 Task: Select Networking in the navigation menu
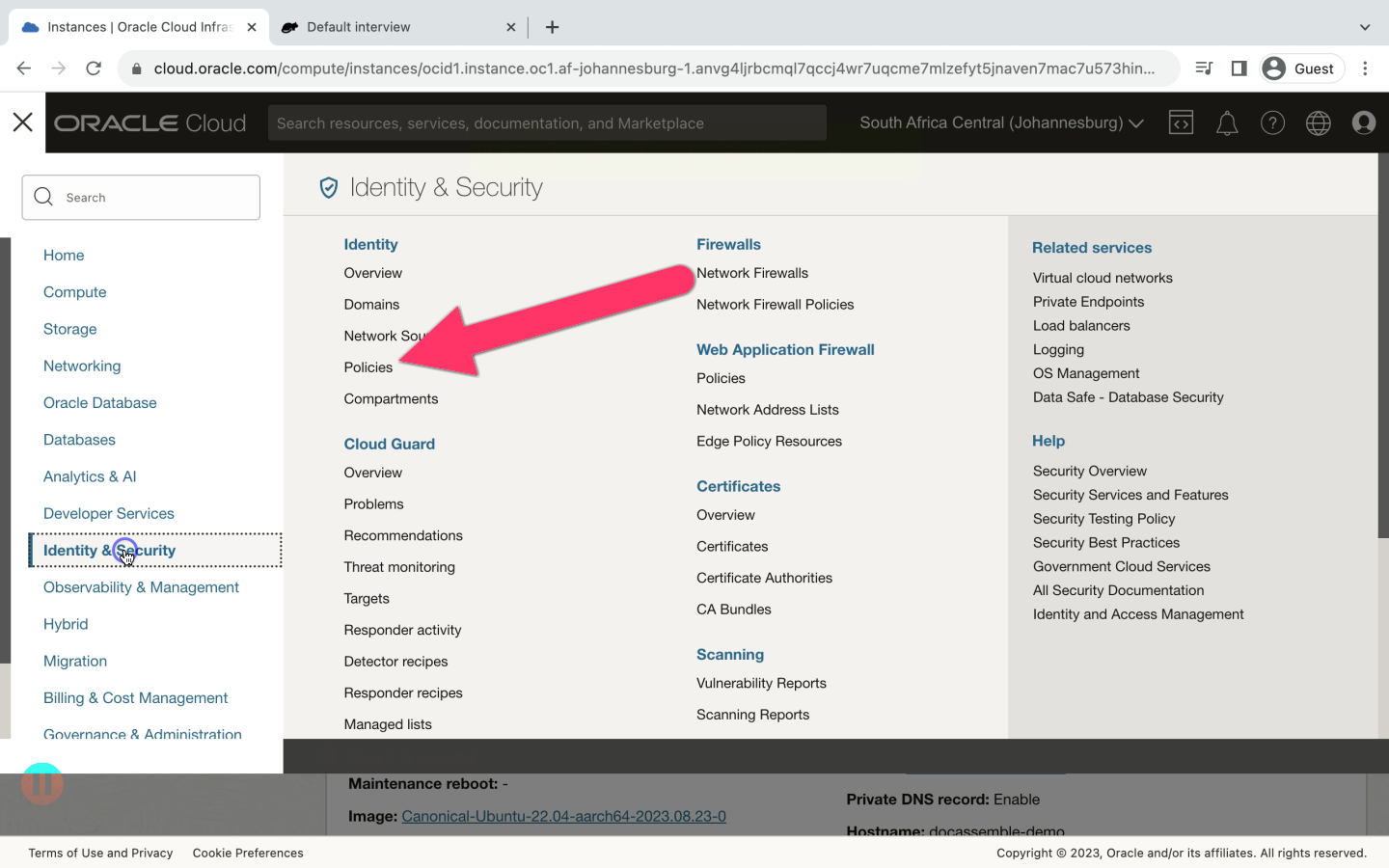[82, 366]
